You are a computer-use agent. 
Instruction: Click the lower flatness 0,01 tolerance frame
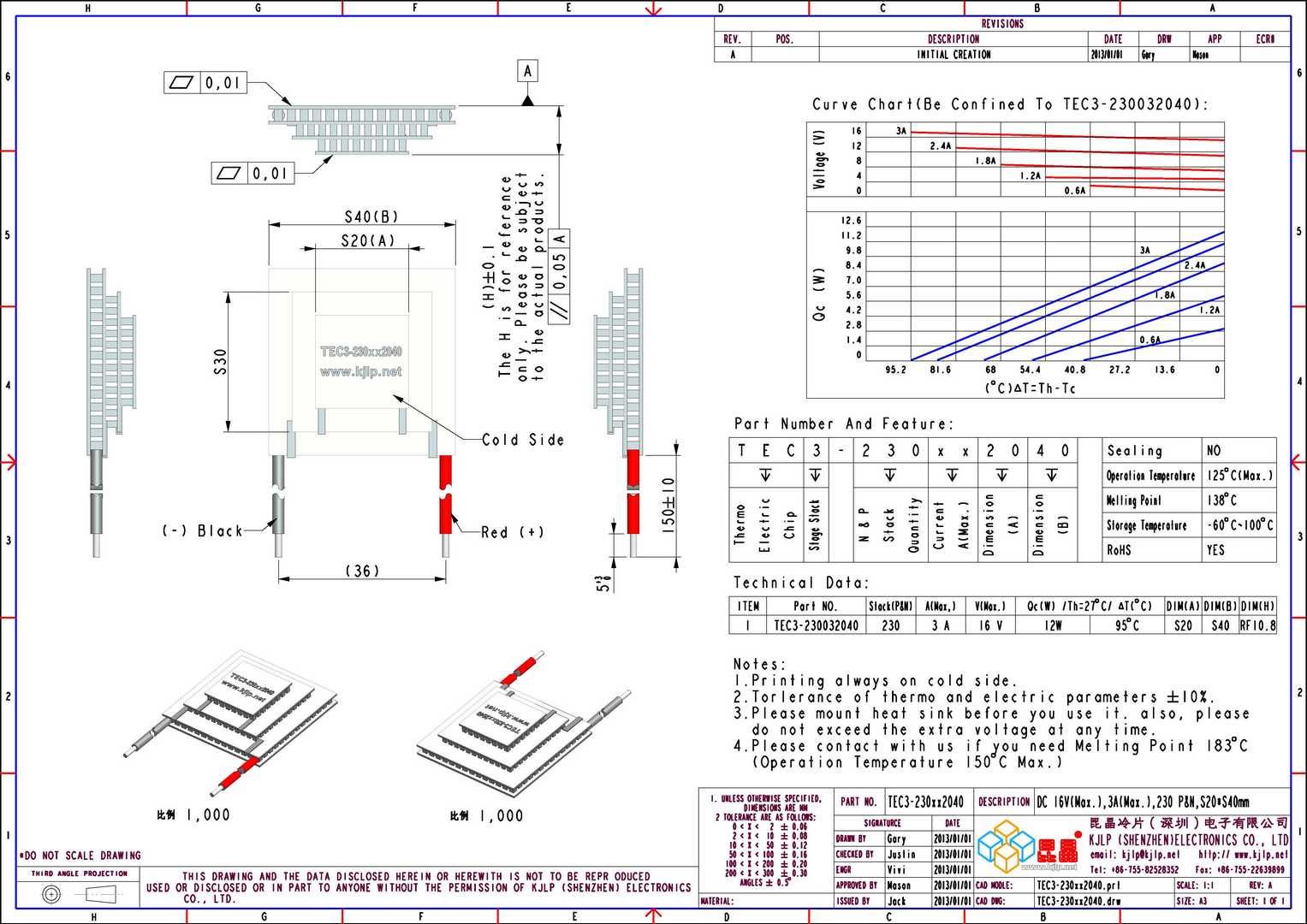253,173
